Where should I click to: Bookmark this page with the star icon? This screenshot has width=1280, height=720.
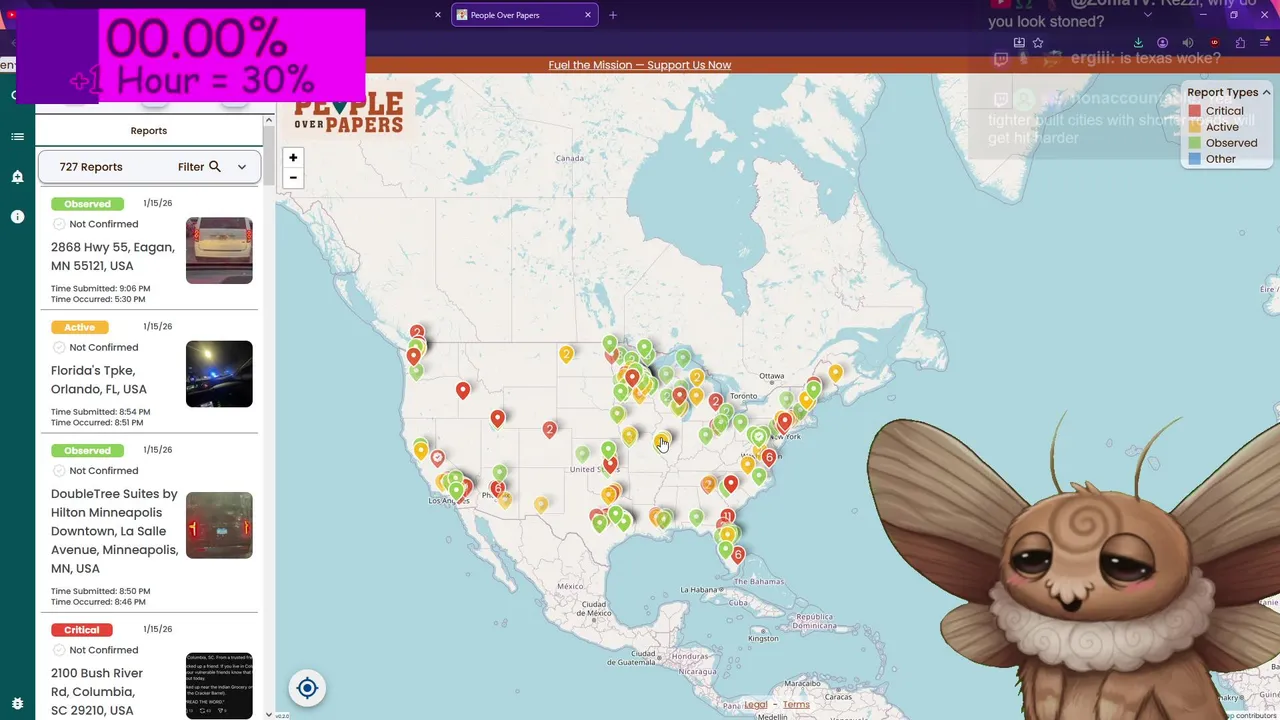(1038, 43)
